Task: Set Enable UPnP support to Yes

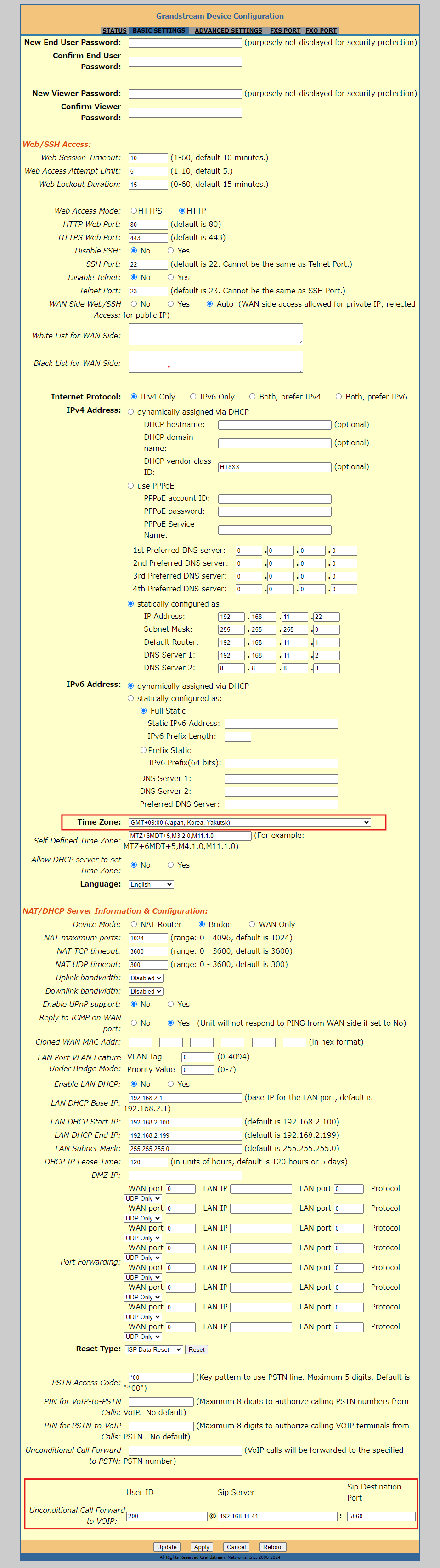Action: 170,1004
